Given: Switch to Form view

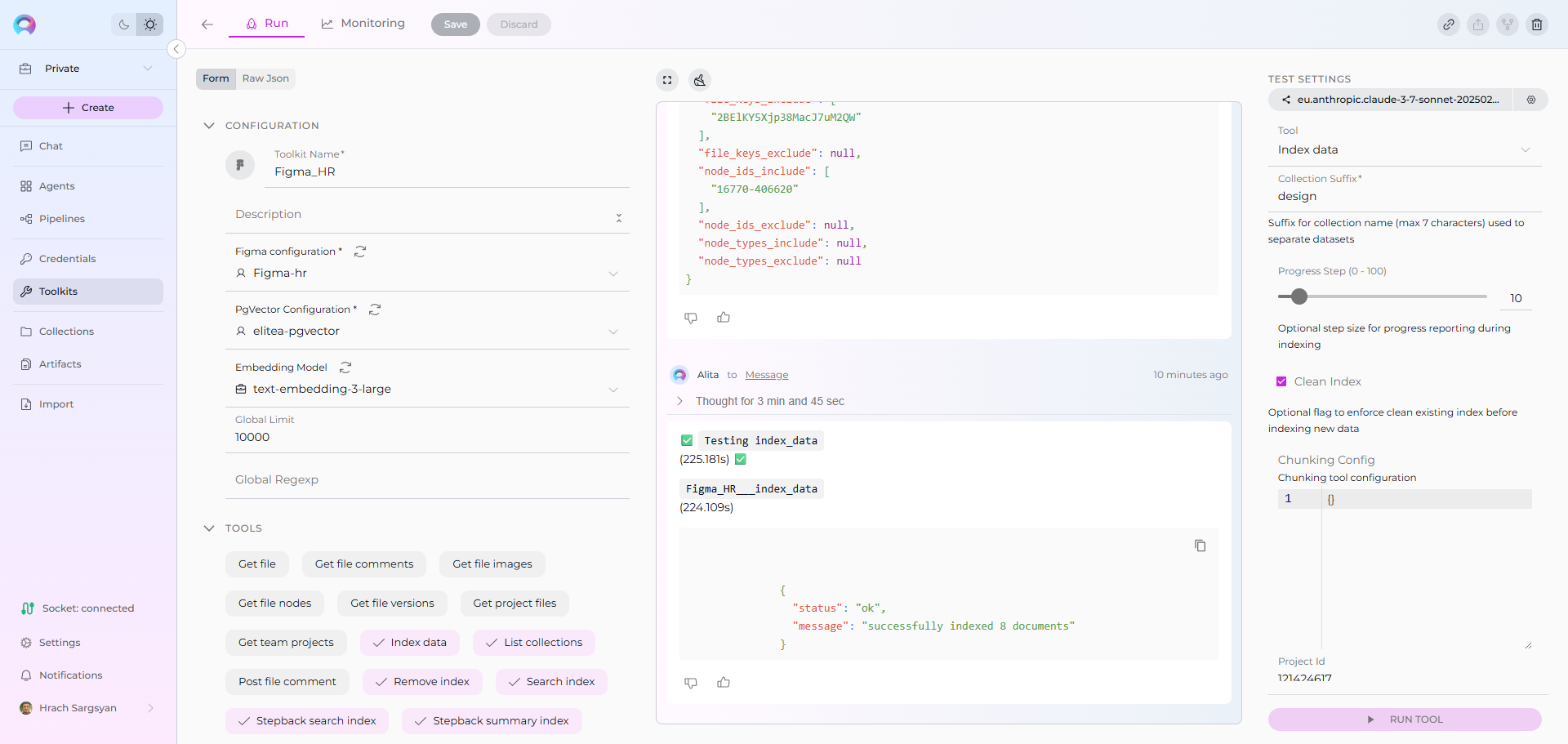Looking at the screenshot, I should click(216, 78).
